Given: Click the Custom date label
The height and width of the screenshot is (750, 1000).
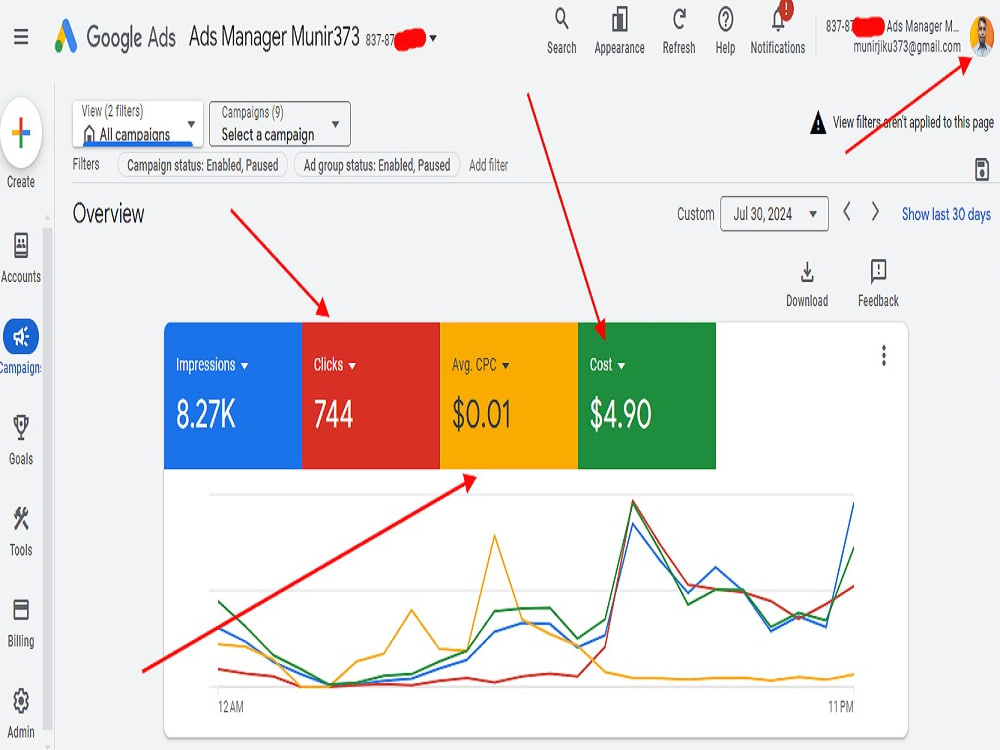Looking at the screenshot, I should pyautogui.click(x=695, y=214).
